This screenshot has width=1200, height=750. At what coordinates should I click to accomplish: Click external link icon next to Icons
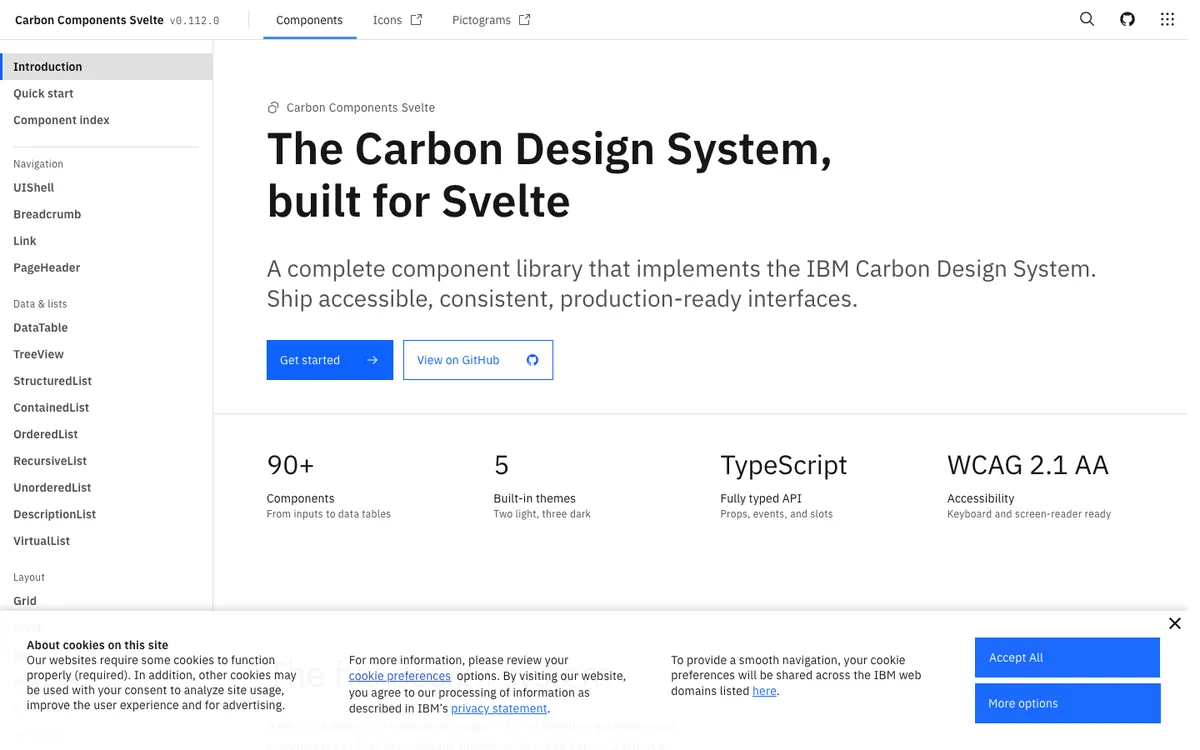tap(416, 20)
